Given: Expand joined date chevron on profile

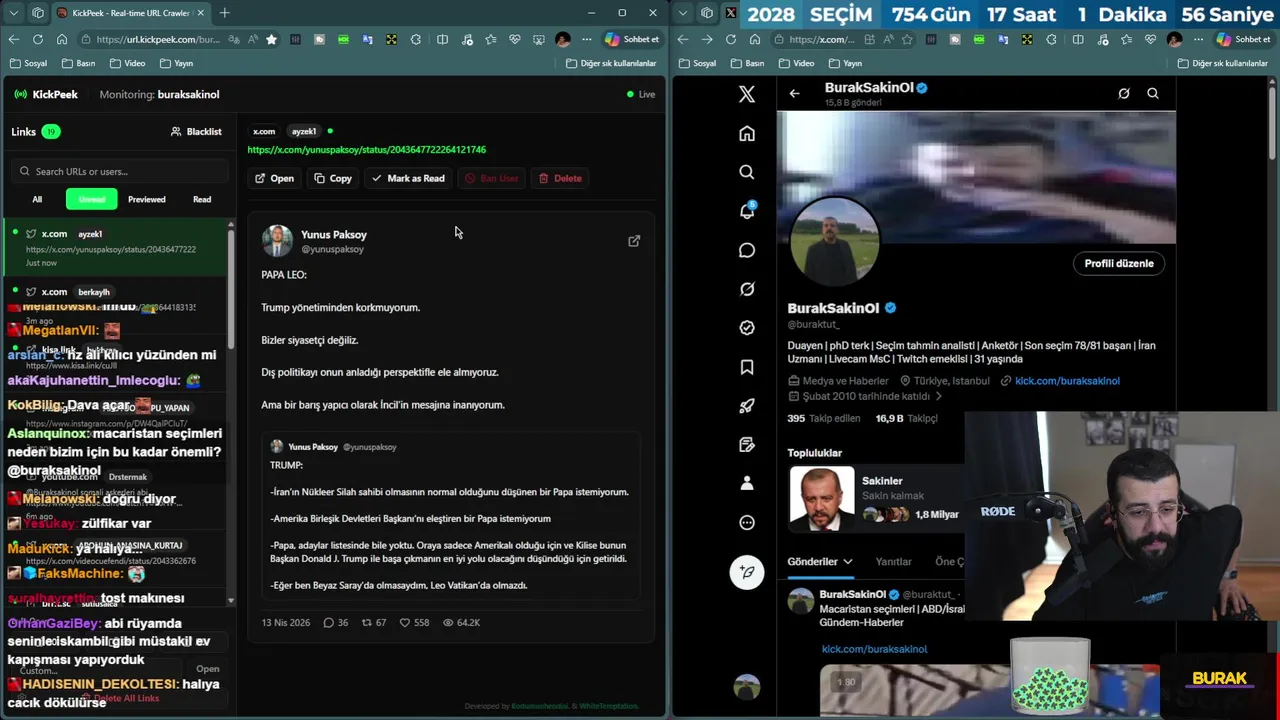Looking at the screenshot, I should point(938,396).
